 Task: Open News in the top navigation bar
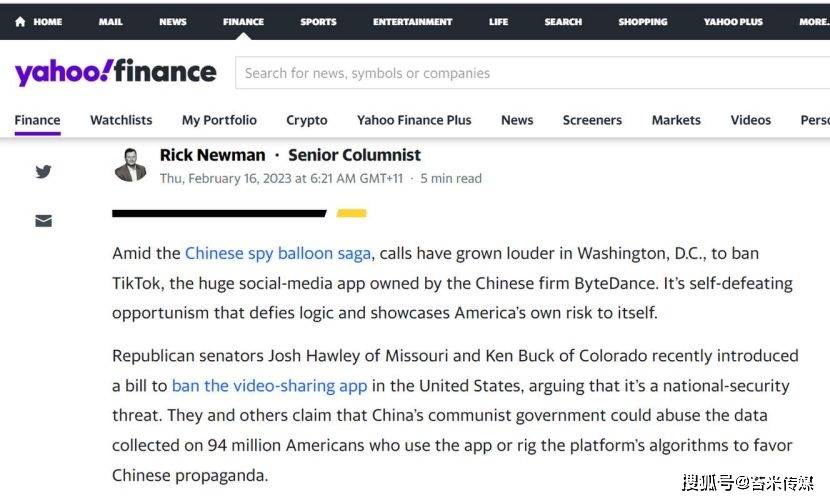pos(173,22)
